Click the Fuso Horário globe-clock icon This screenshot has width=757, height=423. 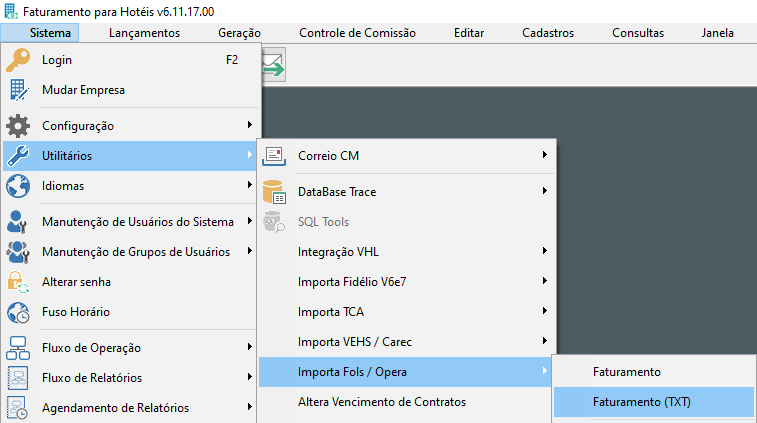(x=18, y=312)
